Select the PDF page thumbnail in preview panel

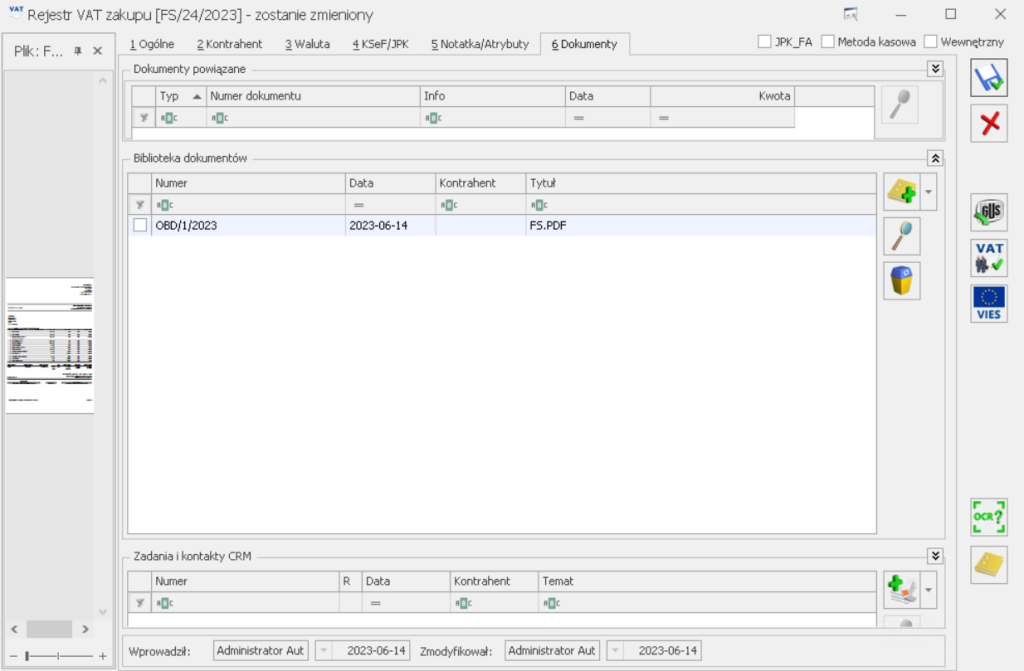click(50, 345)
